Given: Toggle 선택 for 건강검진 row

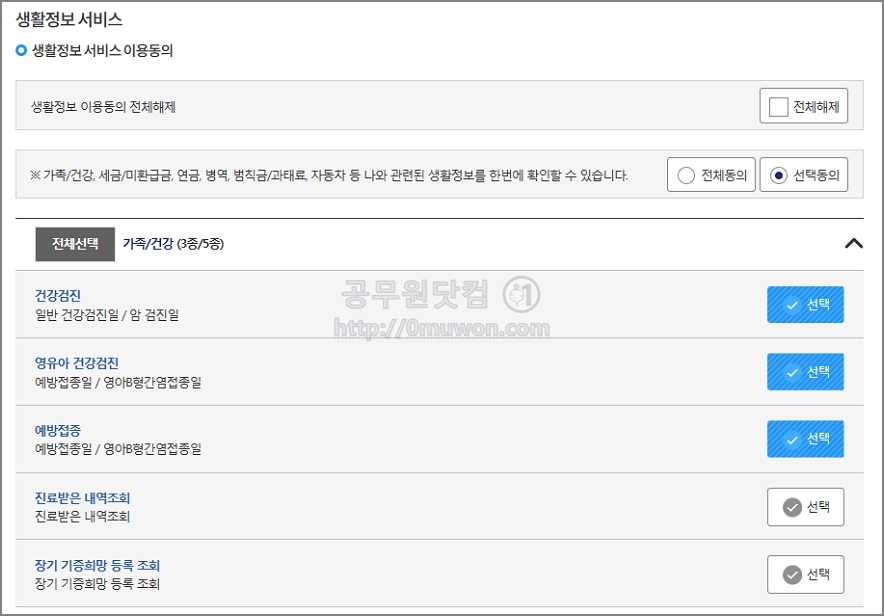Looking at the screenshot, I should point(805,304).
